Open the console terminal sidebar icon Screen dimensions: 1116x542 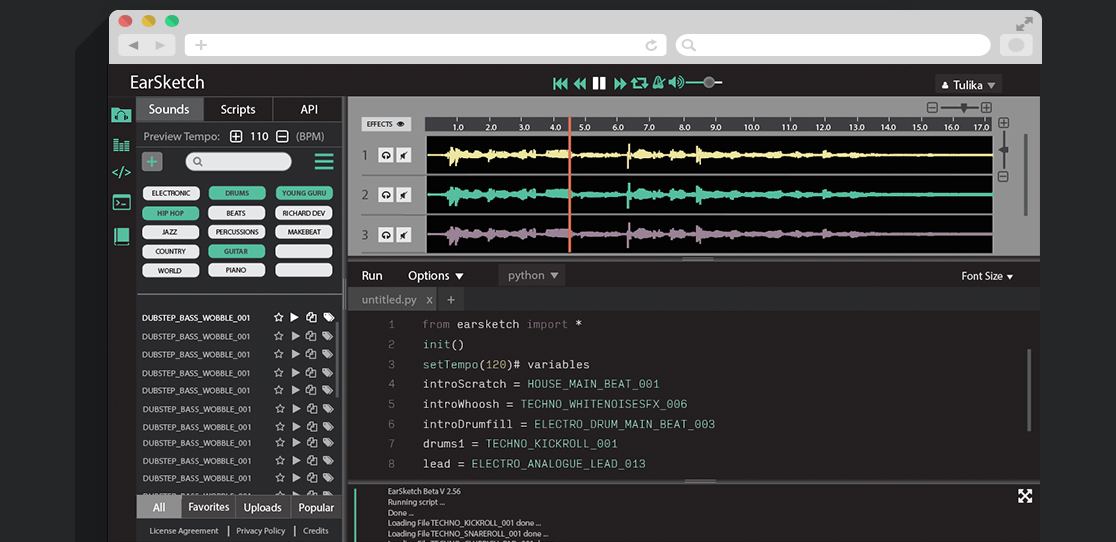click(121, 202)
